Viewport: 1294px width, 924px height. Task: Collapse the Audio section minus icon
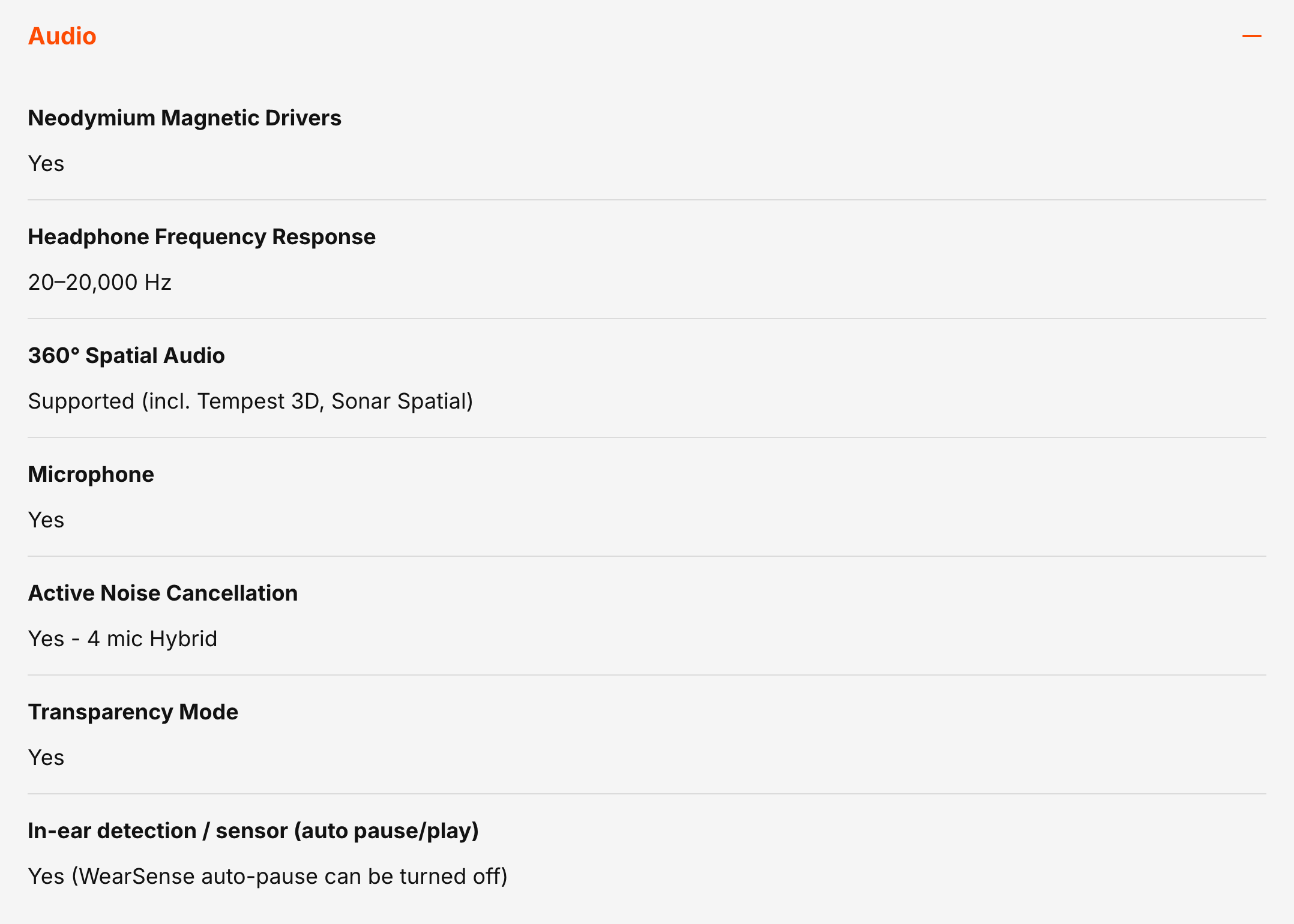(x=1251, y=36)
